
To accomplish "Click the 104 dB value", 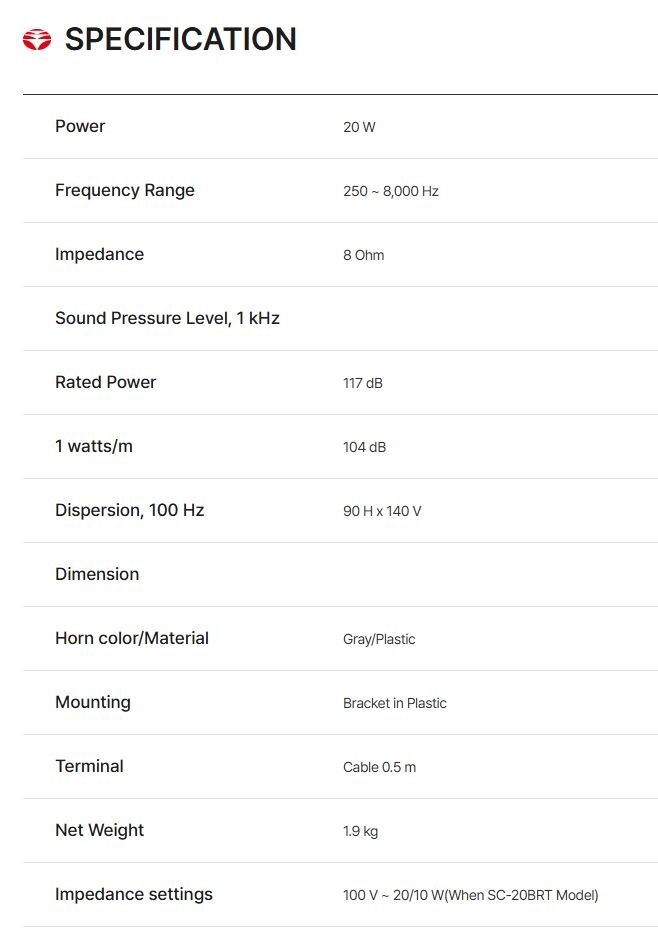I will tap(364, 447).
